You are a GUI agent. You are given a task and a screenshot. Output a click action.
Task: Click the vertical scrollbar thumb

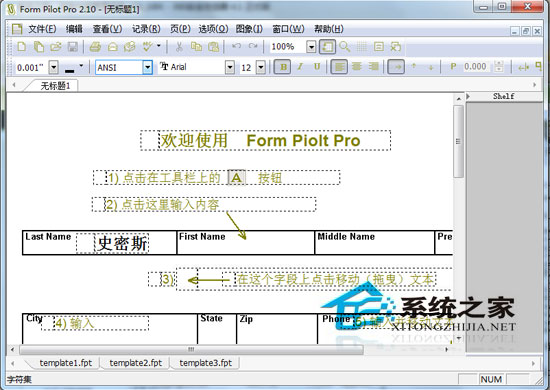pos(458,141)
